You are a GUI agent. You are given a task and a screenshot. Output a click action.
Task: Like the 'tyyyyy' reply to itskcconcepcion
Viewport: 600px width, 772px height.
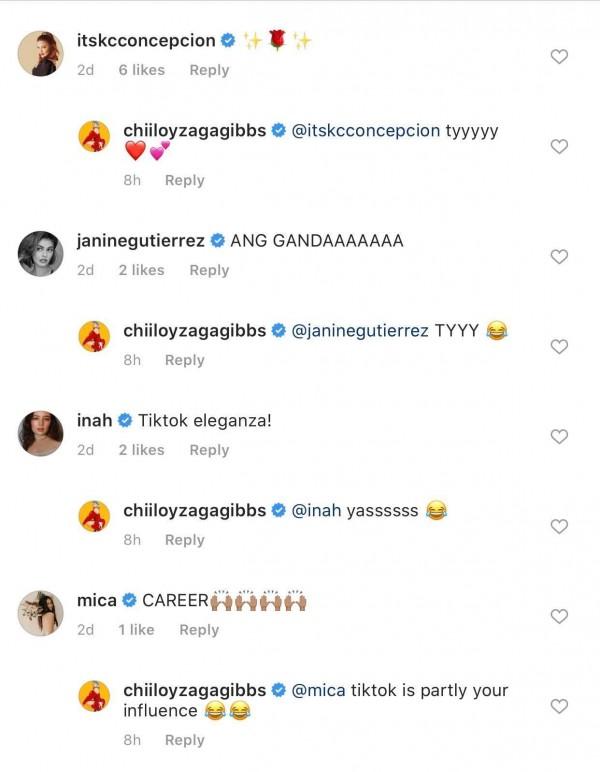560,147
